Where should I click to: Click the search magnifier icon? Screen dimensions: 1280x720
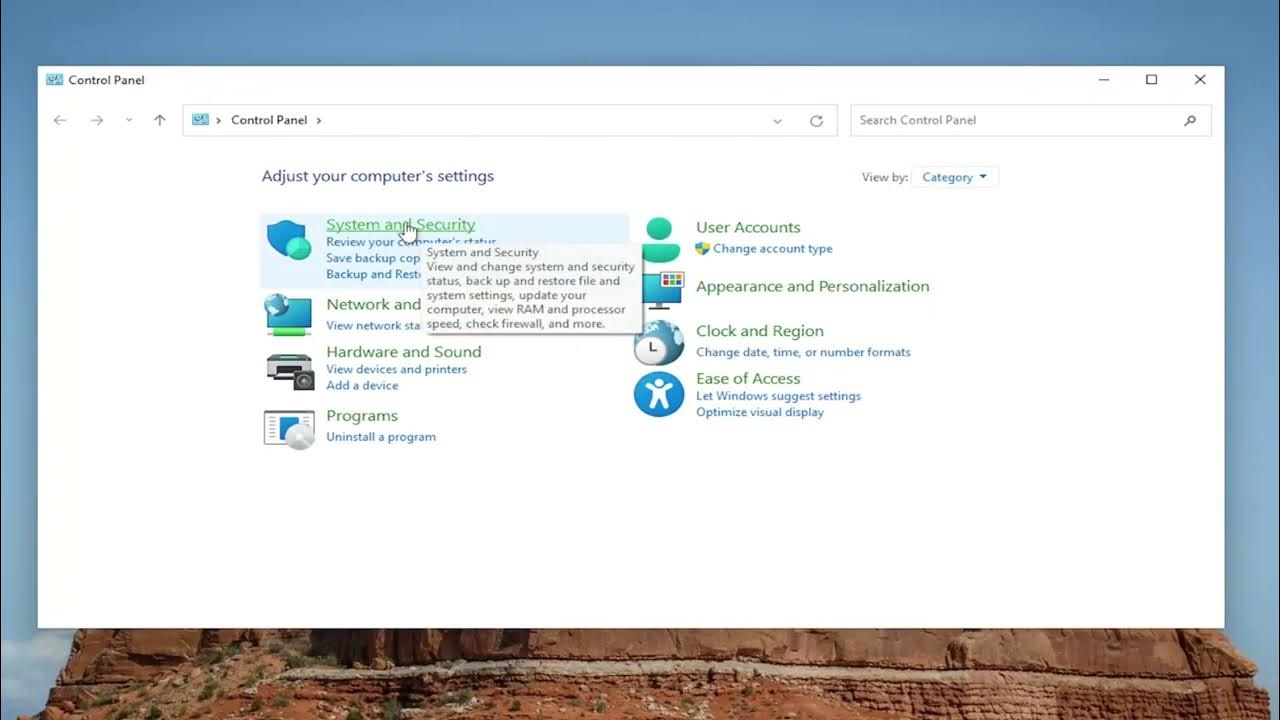1190,120
